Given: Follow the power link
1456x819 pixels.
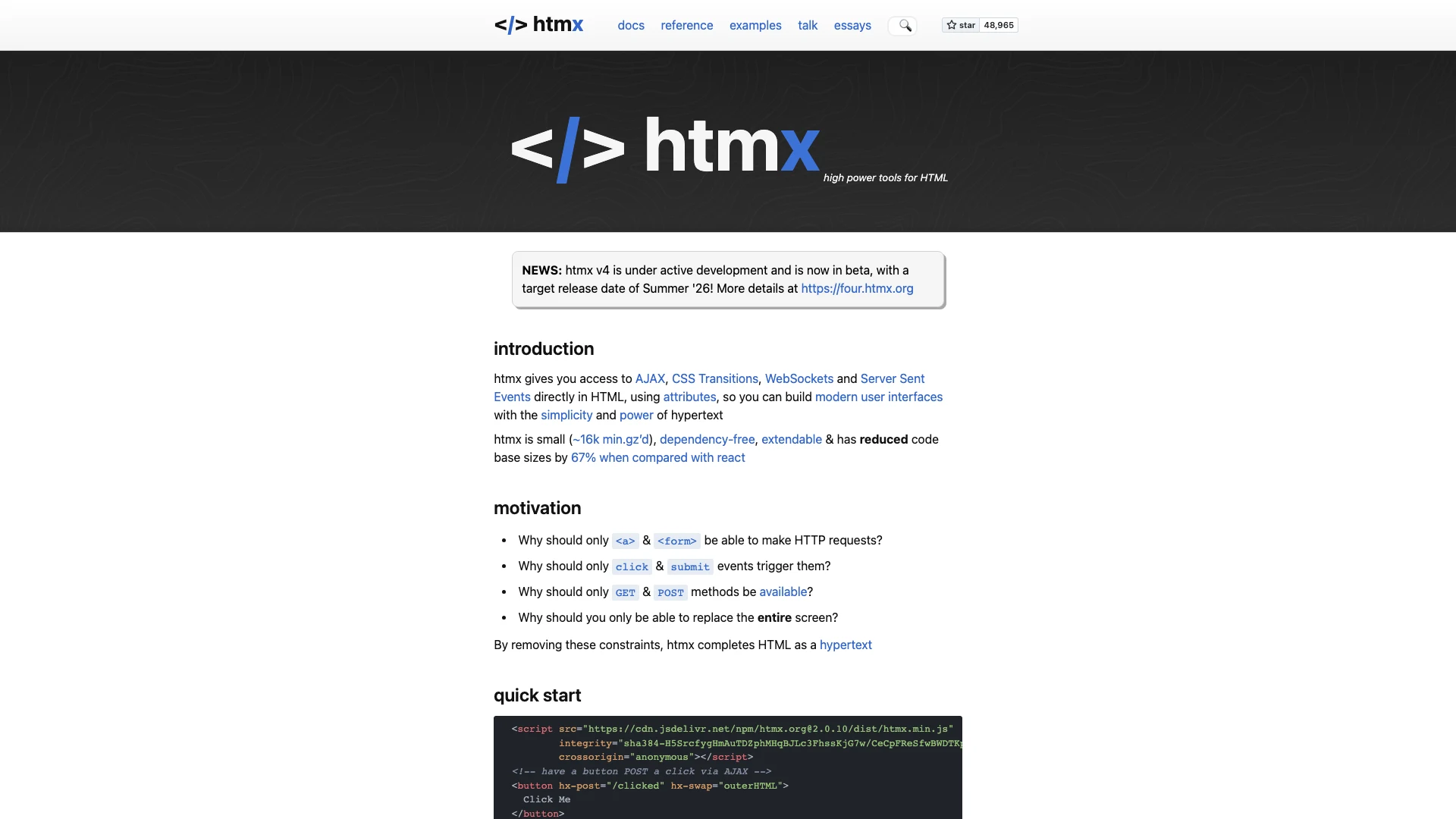Looking at the screenshot, I should point(636,415).
